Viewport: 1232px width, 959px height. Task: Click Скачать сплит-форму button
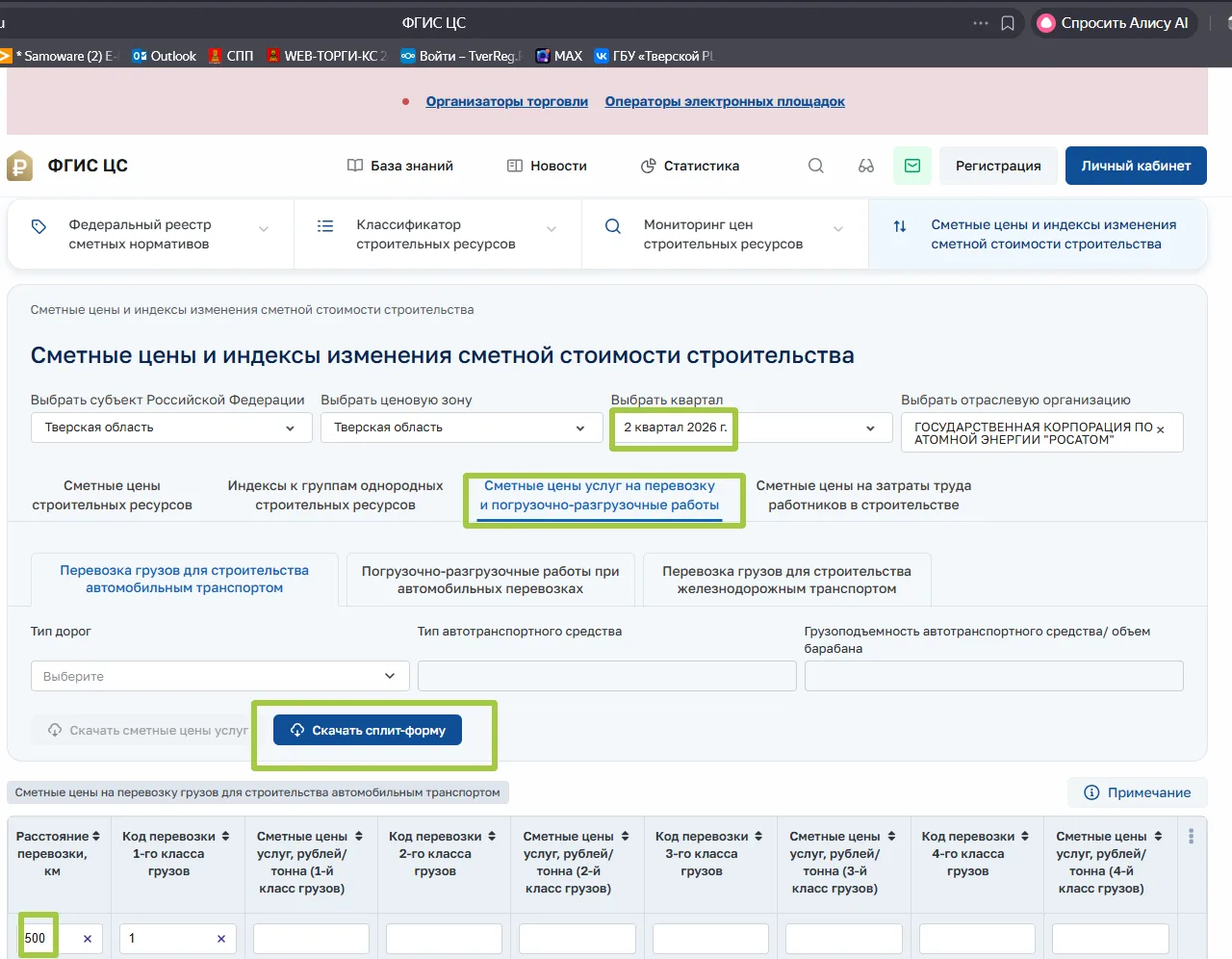click(x=368, y=730)
